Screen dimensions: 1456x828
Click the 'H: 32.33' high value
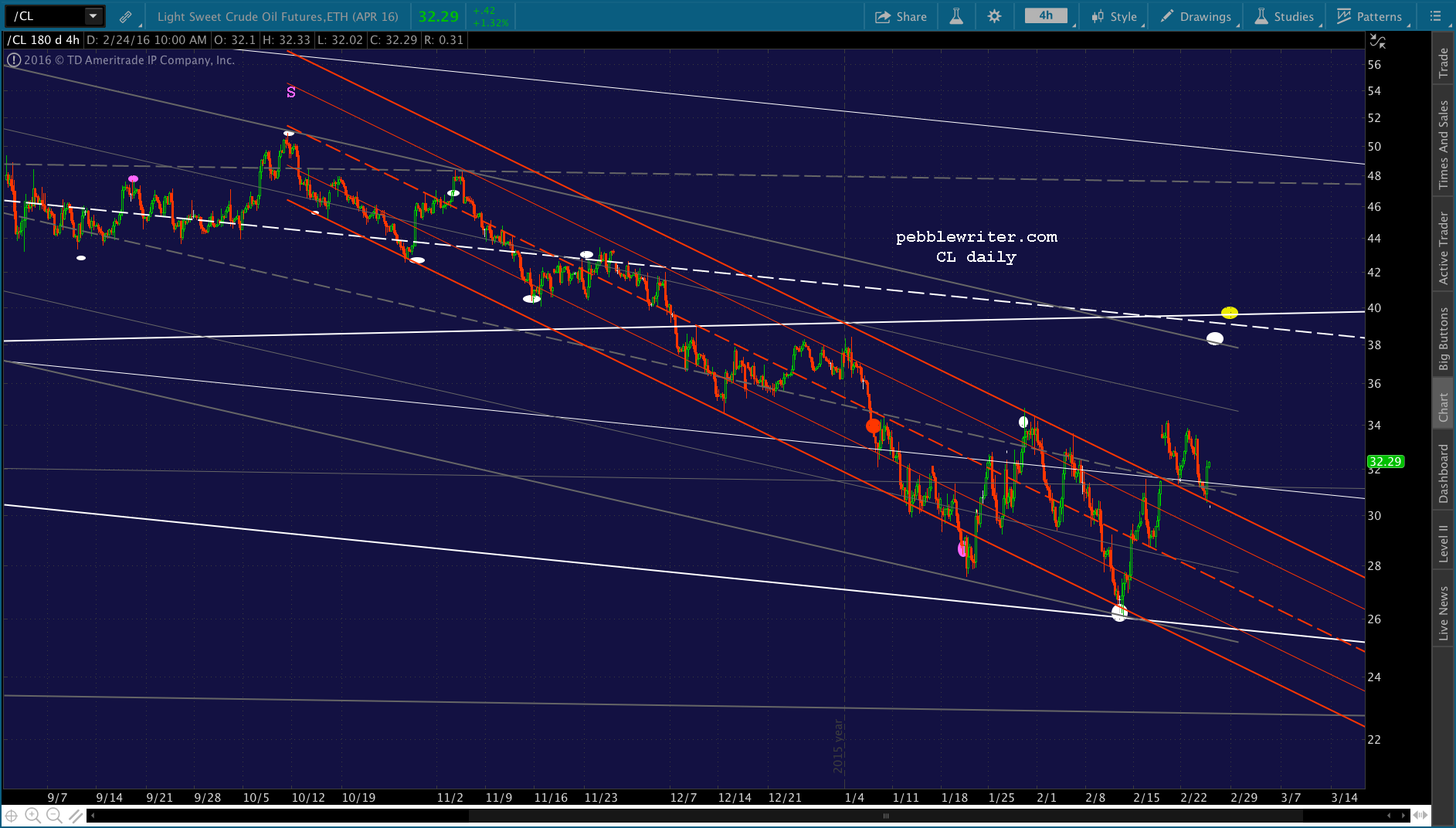pos(286,39)
